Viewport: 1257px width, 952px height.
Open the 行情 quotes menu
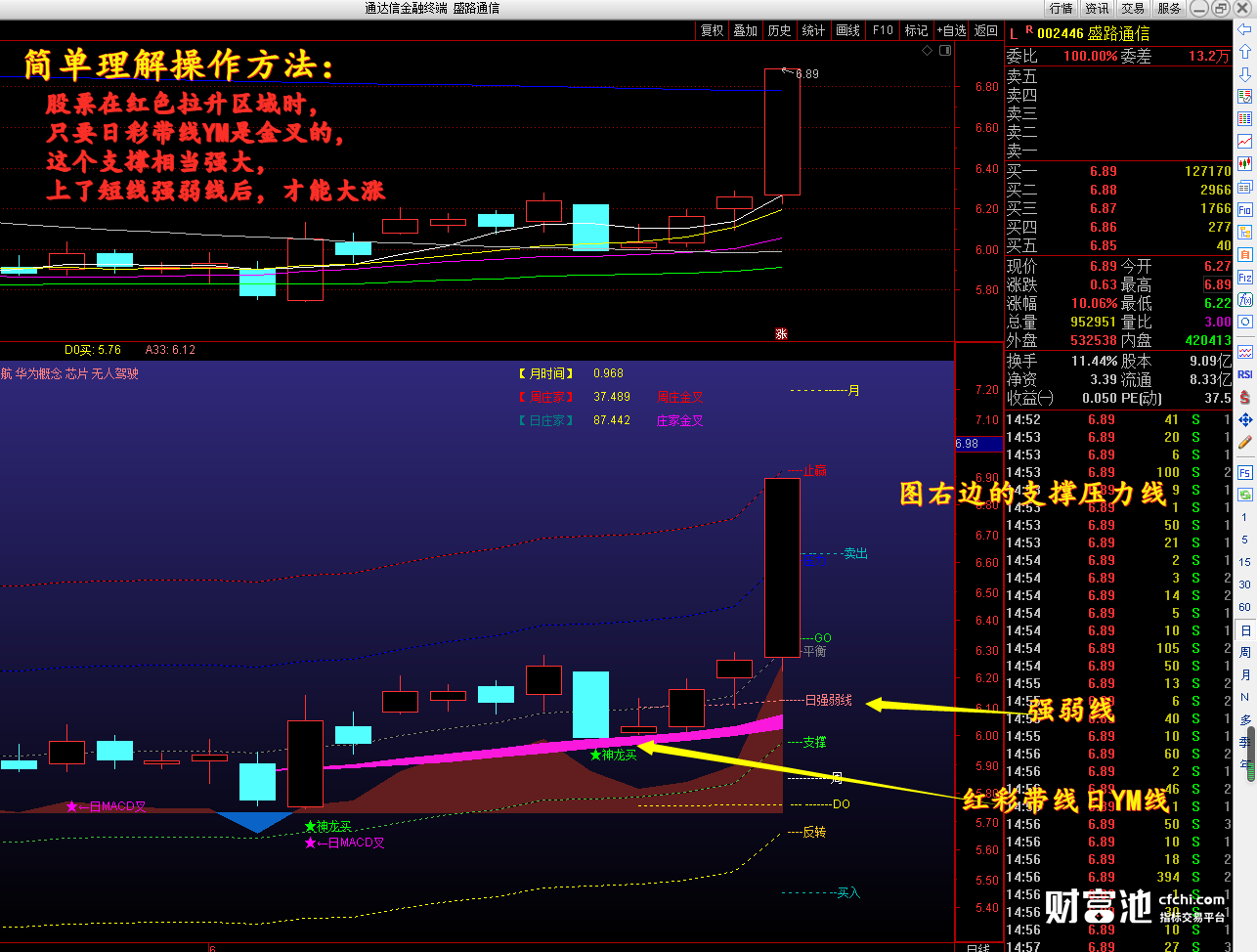coord(1062,8)
